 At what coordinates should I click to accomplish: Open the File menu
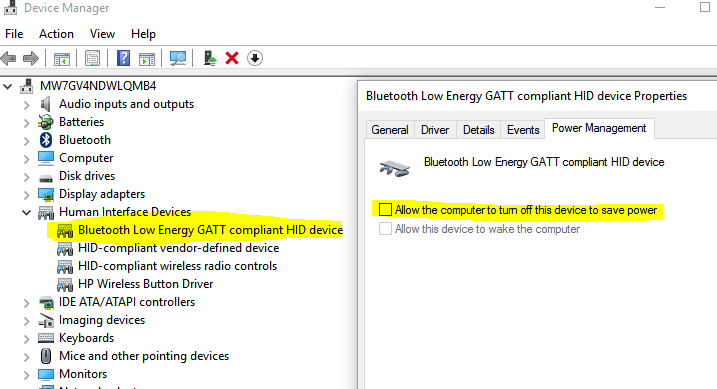coord(14,34)
